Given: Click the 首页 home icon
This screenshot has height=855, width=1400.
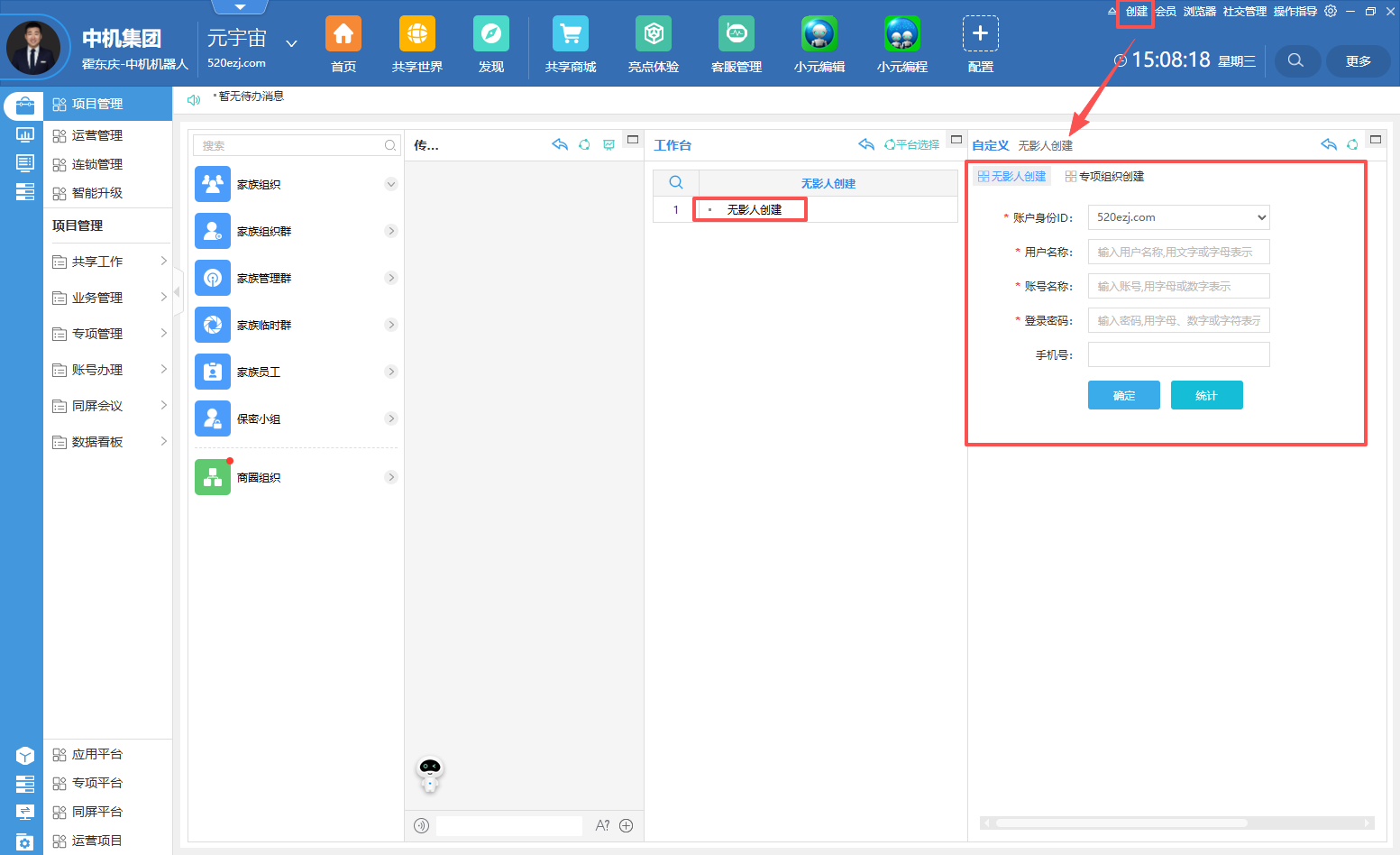Looking at the screenshot, I should click(343, 34).
